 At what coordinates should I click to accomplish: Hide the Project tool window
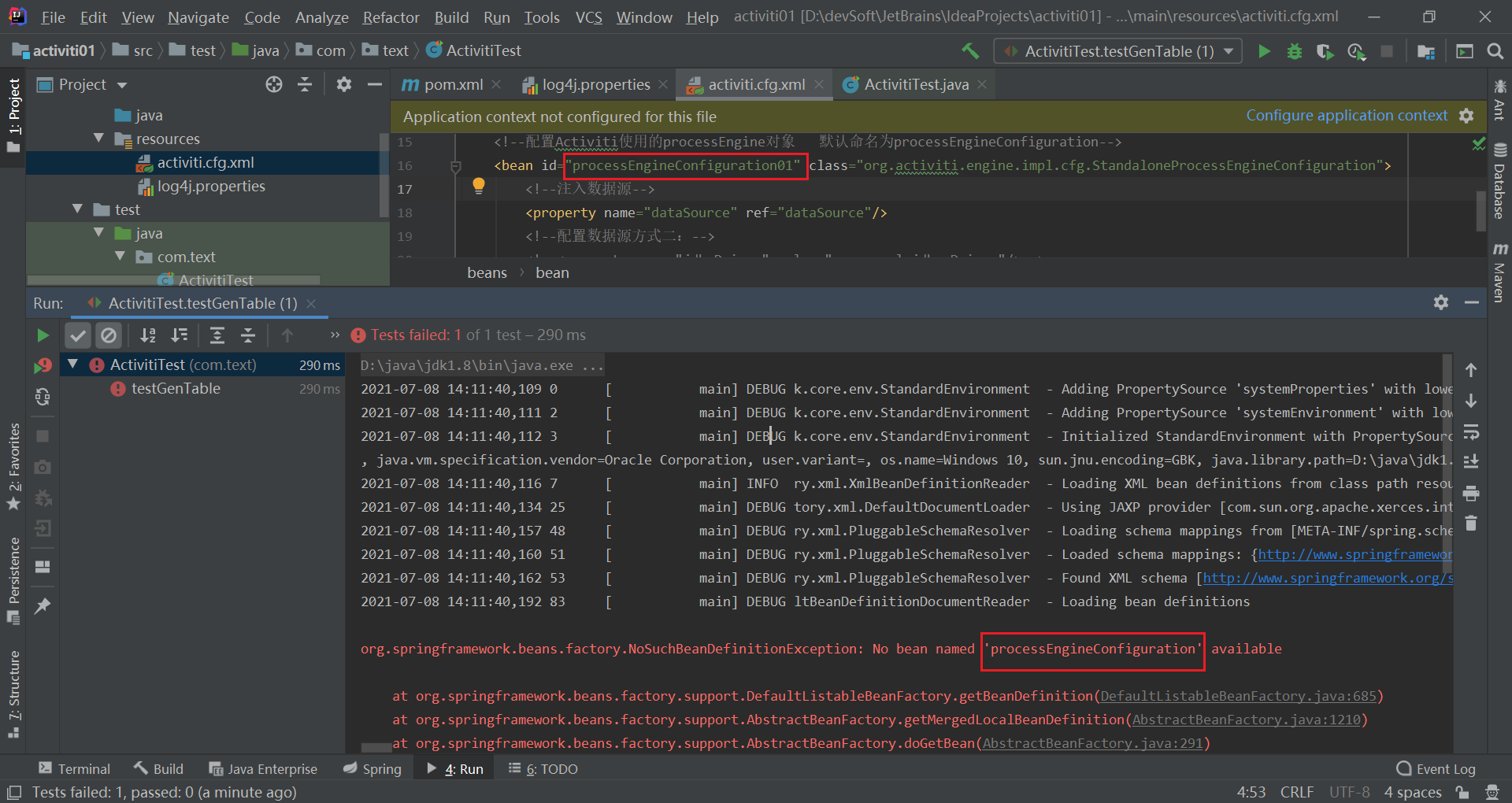(x=375, y=84)
